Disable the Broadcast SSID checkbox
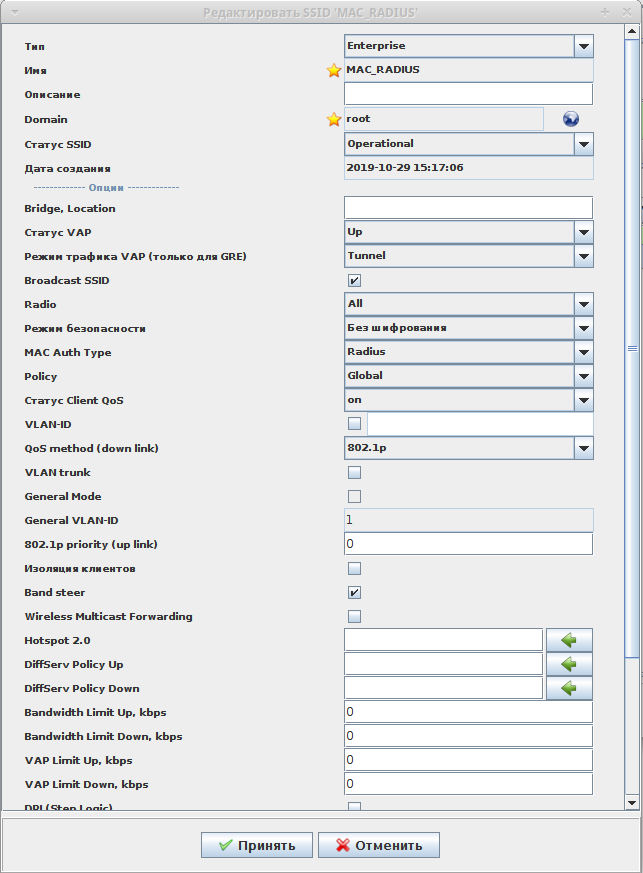 tap(354, 280)
